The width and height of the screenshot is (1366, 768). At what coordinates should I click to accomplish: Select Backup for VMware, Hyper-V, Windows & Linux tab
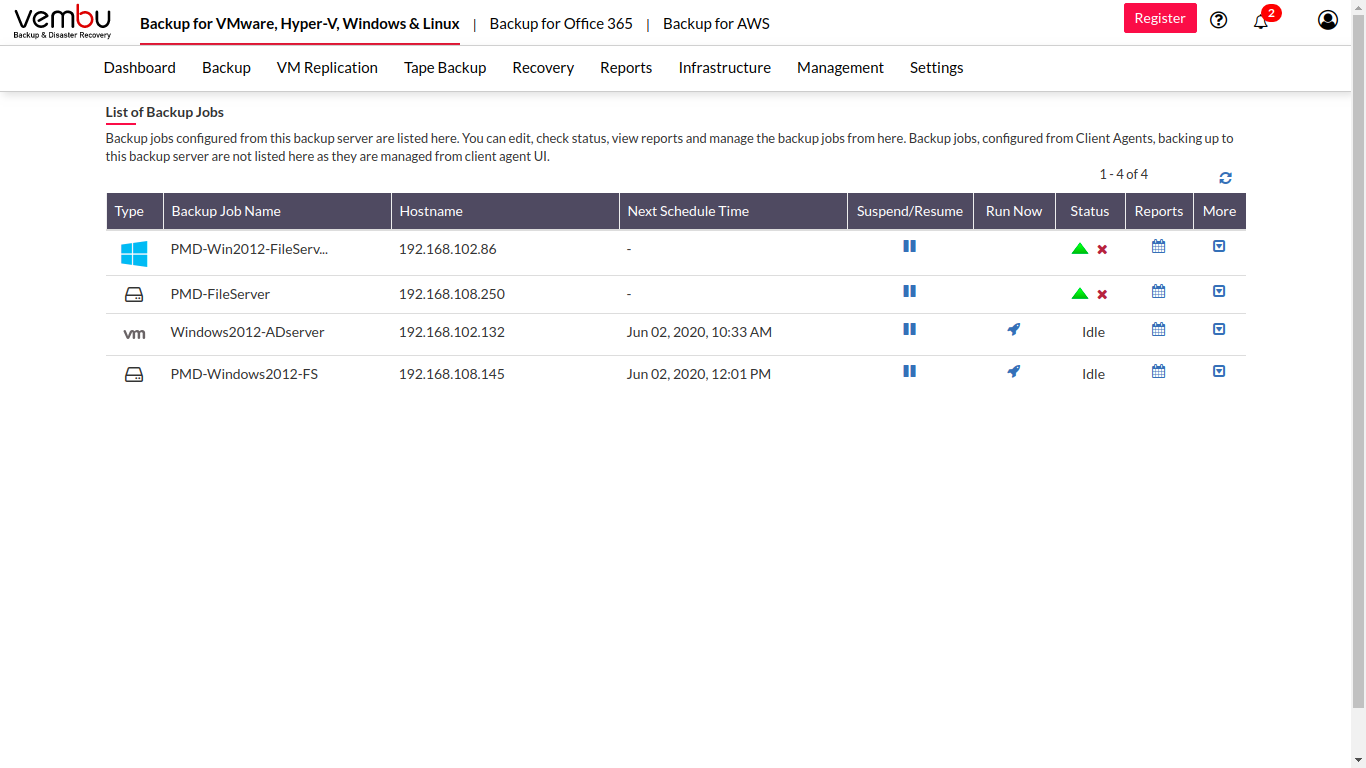pos(300,23)
